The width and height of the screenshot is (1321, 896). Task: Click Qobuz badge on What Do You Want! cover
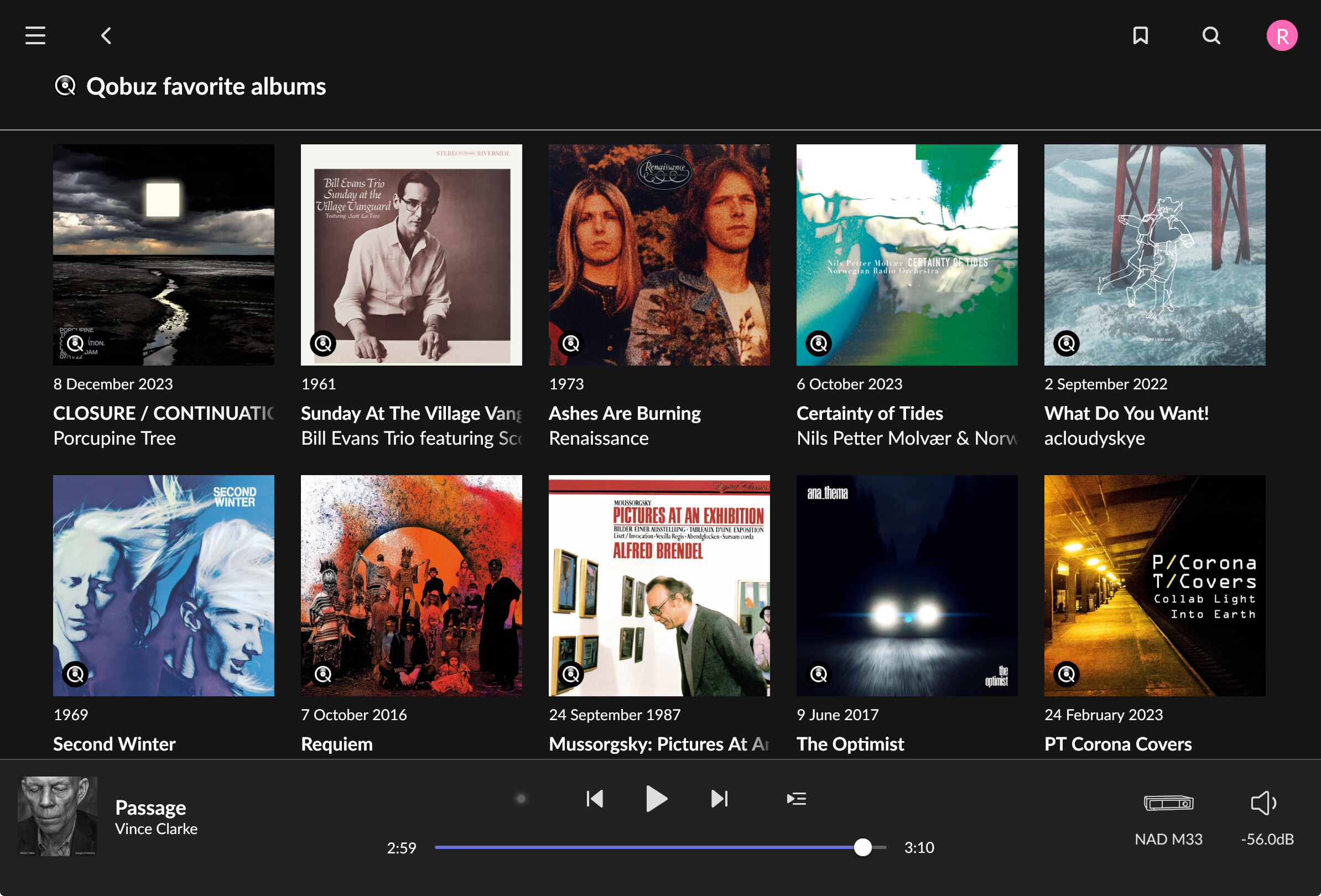1067,343
